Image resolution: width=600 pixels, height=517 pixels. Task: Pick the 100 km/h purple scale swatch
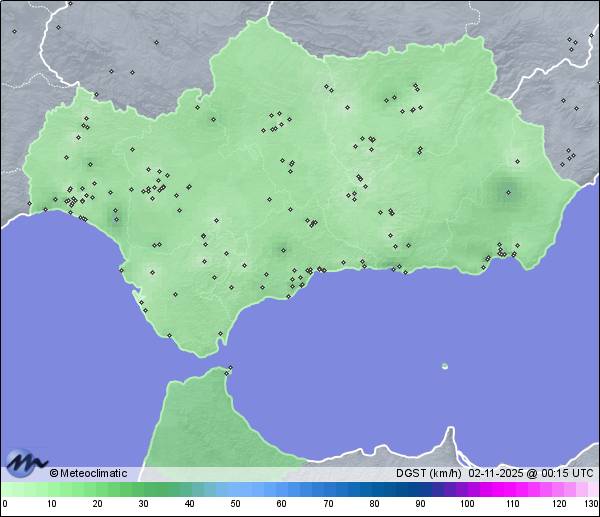click(x=466, y=490)
